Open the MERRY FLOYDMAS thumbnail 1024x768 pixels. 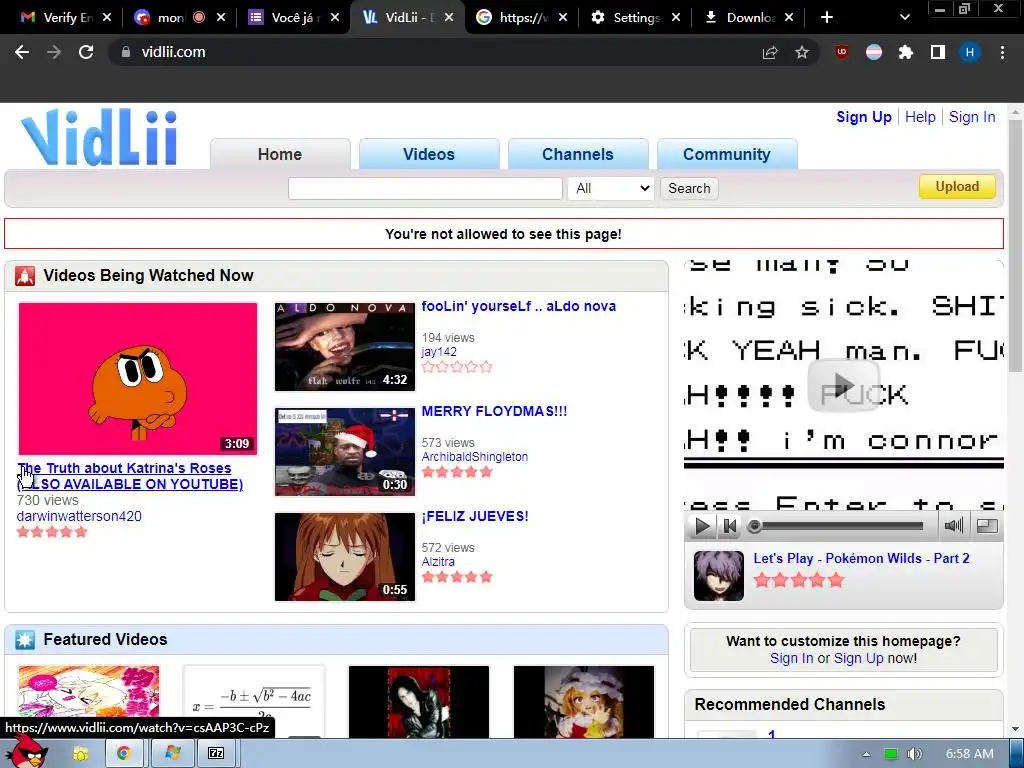click(x=345, y=452)
